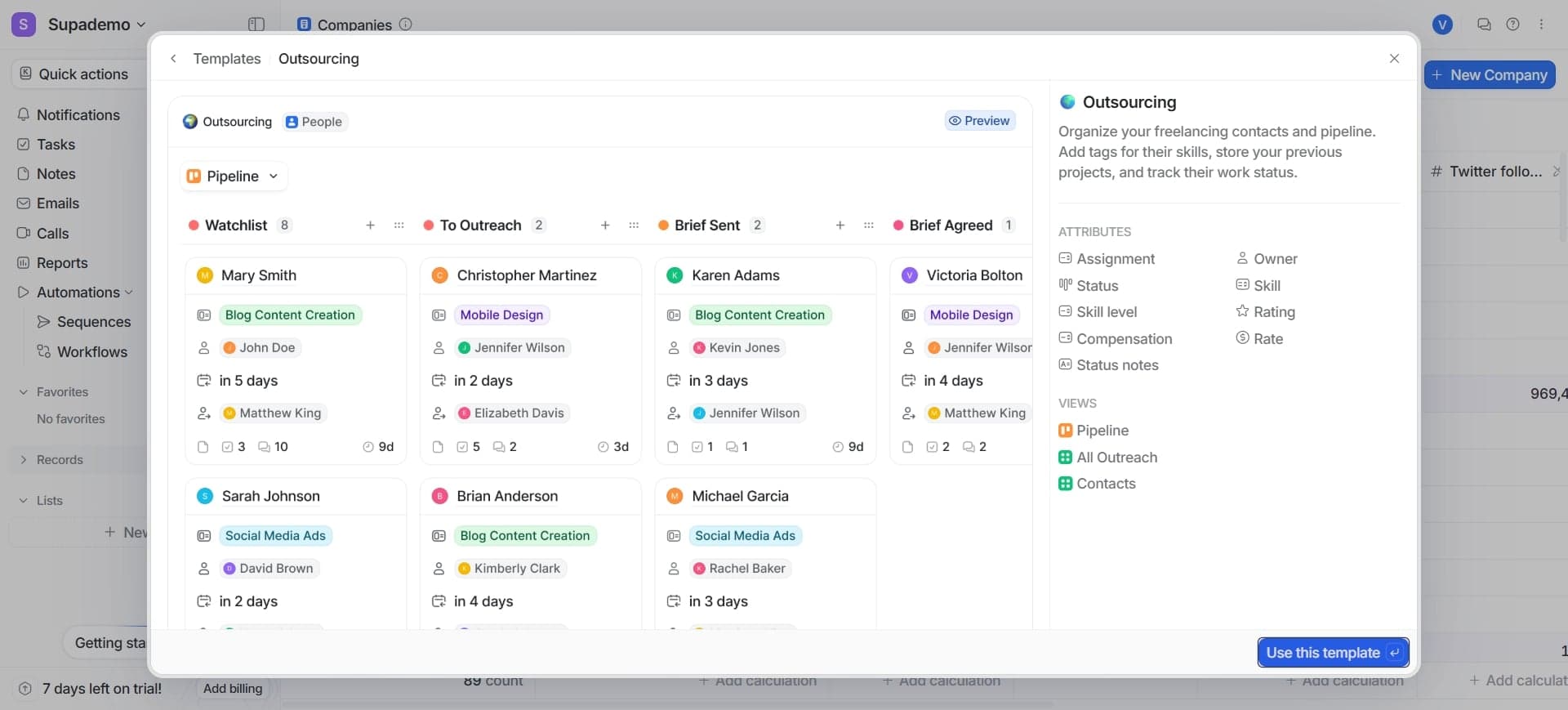Screen dimensions: 1568x710
Task: Click the Rating star attribute
Action: point(1265,312)
